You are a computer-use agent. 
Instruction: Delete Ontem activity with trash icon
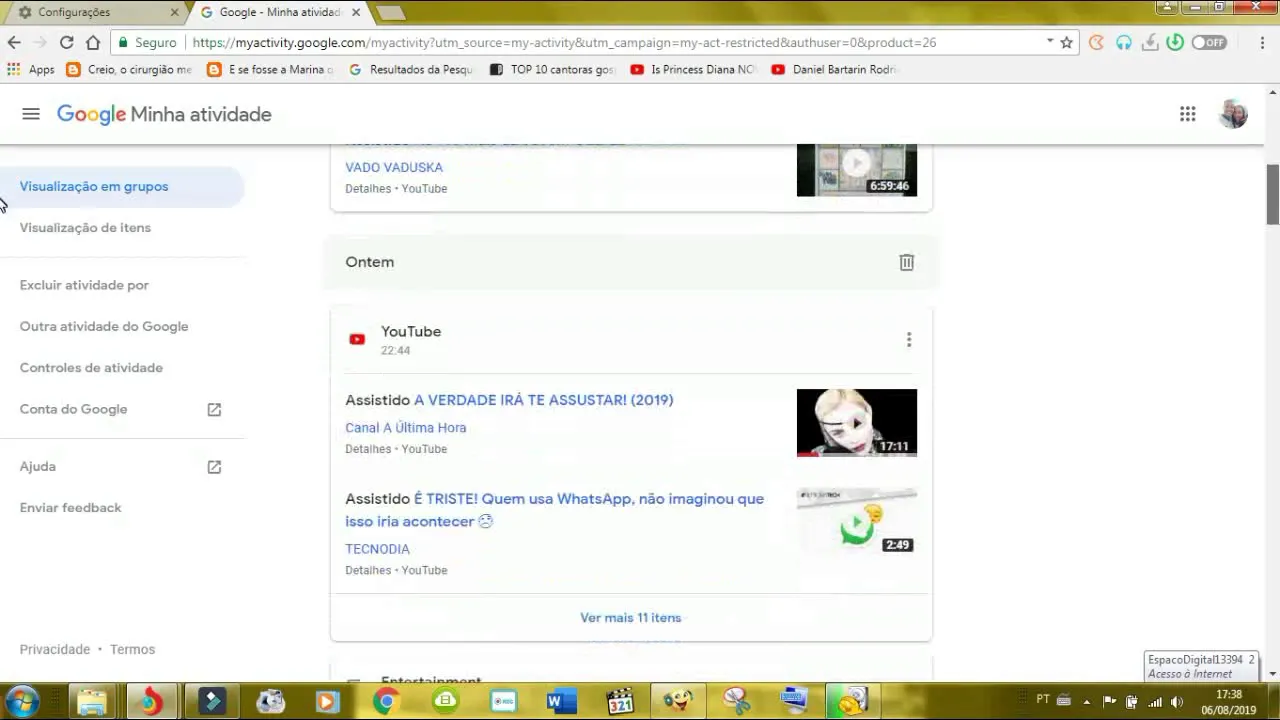[x=906, y=262]
